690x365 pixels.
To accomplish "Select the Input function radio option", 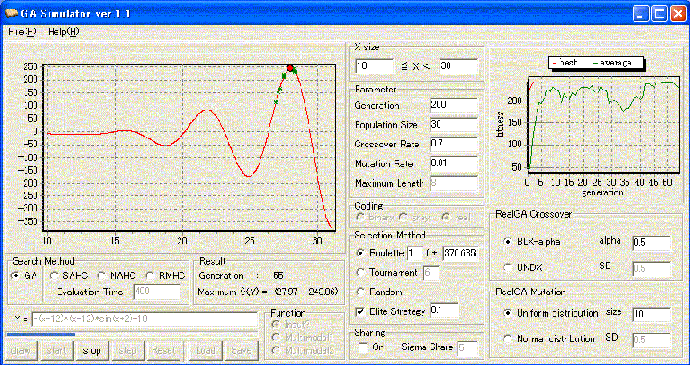I will (x=276, y=324).
